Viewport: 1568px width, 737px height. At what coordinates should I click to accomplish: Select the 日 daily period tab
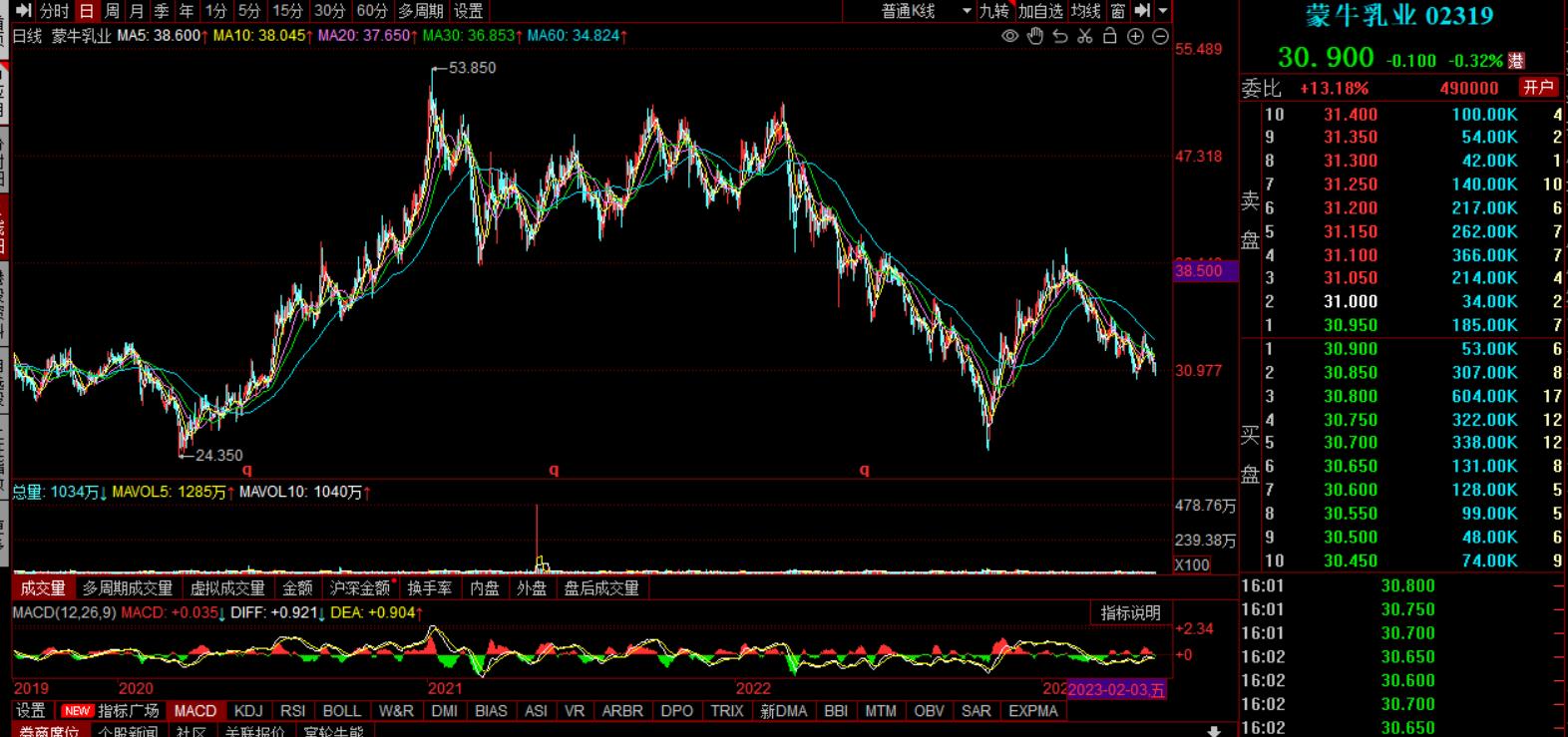[x=87, y=11]
